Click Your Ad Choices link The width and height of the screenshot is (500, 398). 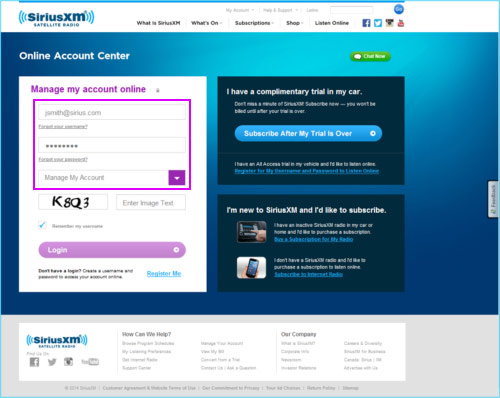pyautogui.click(x=283, y=388)
